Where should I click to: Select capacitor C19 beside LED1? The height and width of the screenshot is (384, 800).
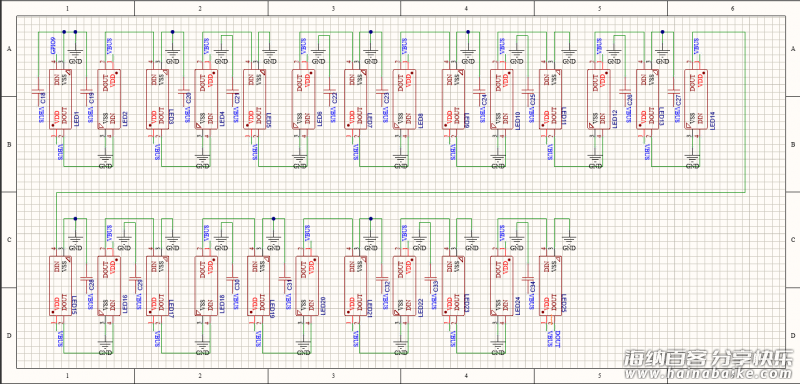point(87,92)
